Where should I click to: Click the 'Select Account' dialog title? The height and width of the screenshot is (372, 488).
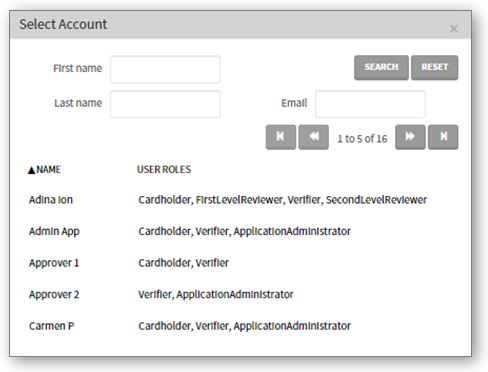(x=63, y=24)
